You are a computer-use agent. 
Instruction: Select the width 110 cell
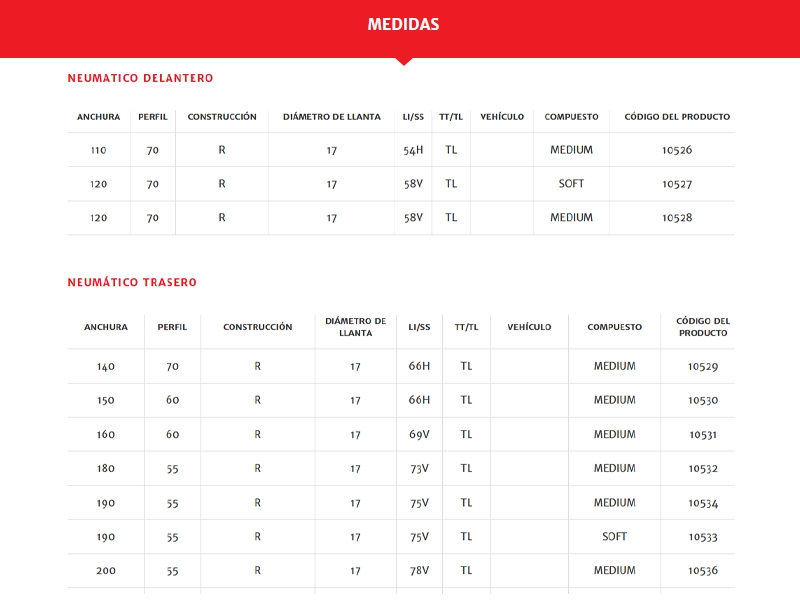[98, 150]
